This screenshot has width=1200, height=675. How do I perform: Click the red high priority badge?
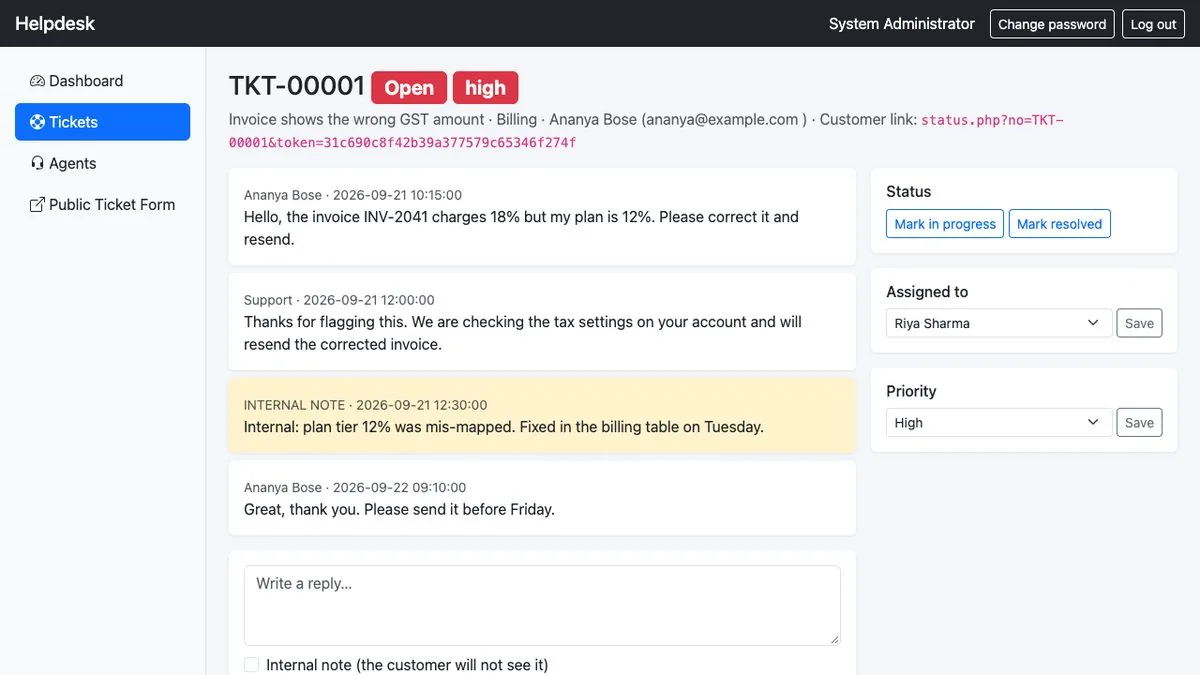pos(485,88)
